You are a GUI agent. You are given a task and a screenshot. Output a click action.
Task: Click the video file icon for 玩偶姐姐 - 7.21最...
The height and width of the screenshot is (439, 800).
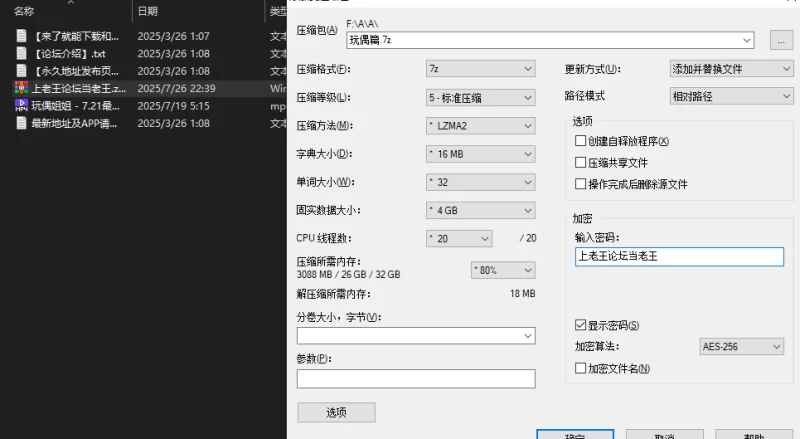pyautogui.click(x=21, y=105)
